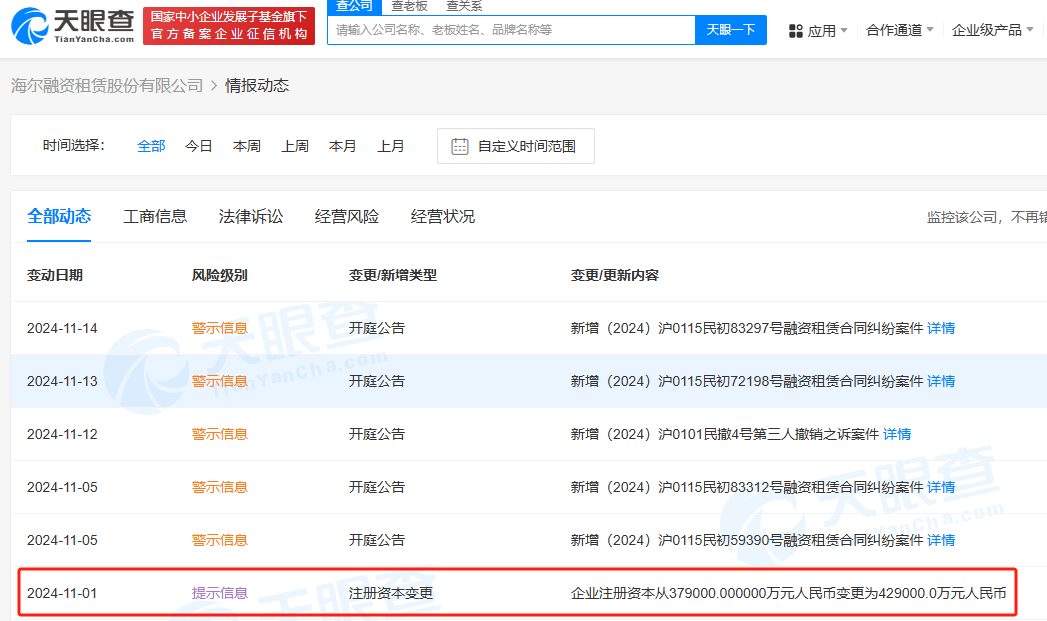Click date 2024-11-01 cell
This screenshot has width=1047, height=621.
point(62,593)
